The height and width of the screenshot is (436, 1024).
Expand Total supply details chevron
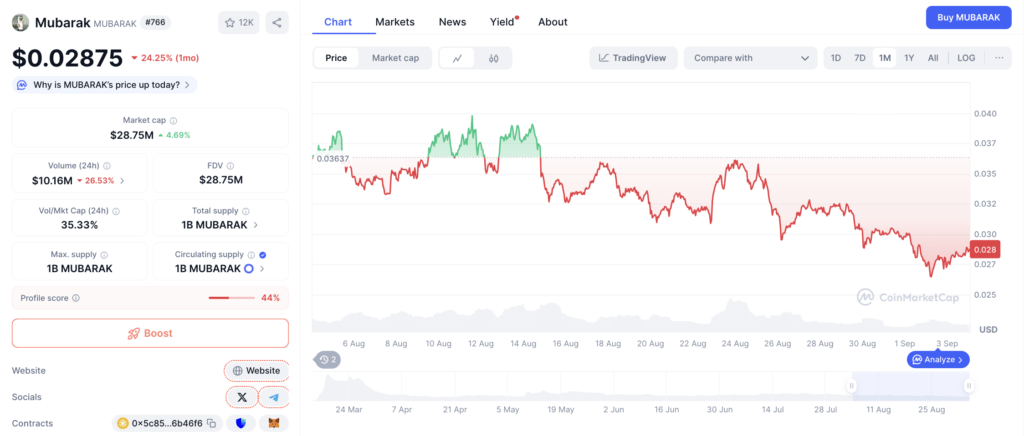point(255,225)
